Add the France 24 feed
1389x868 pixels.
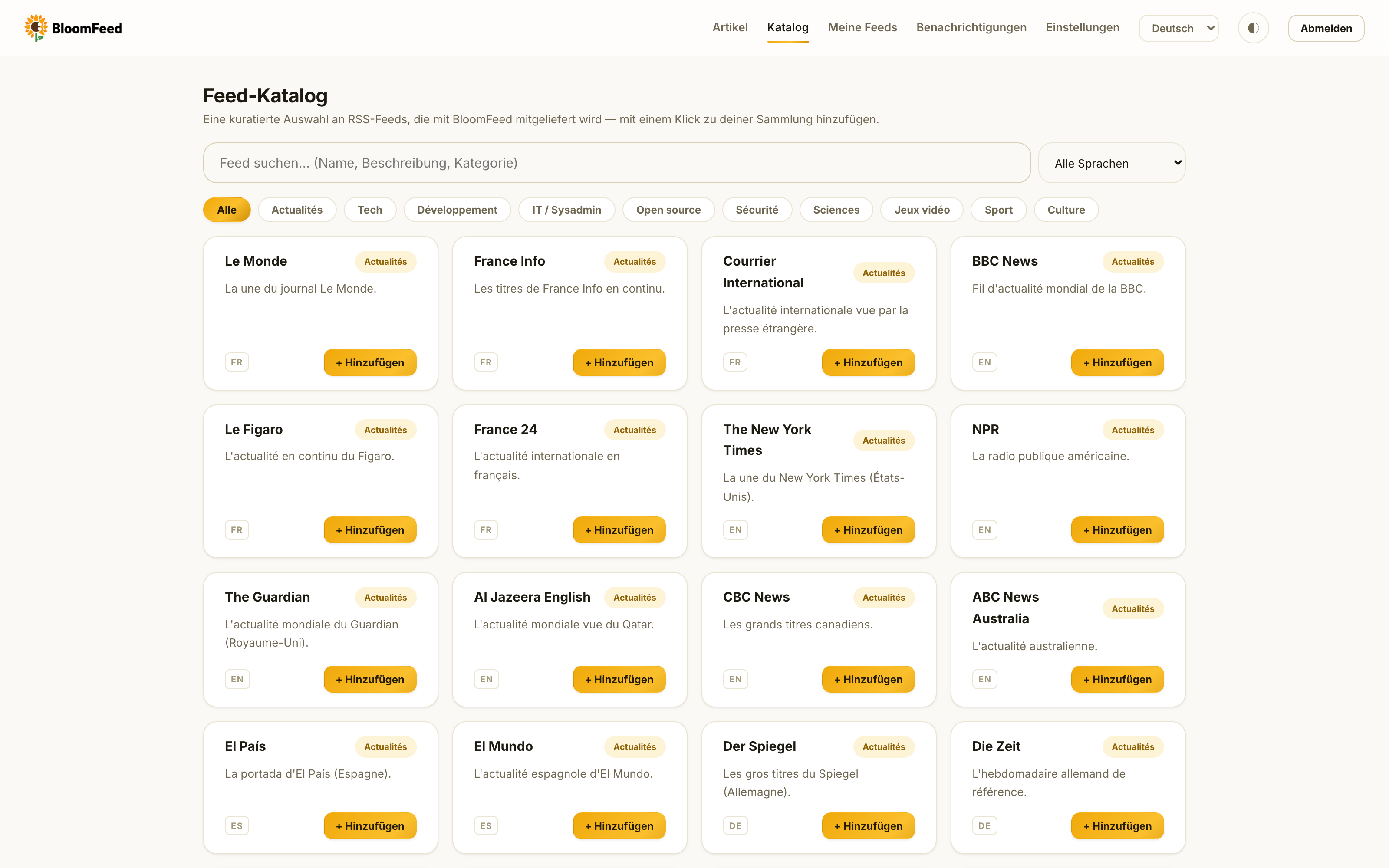pos(619,530)
